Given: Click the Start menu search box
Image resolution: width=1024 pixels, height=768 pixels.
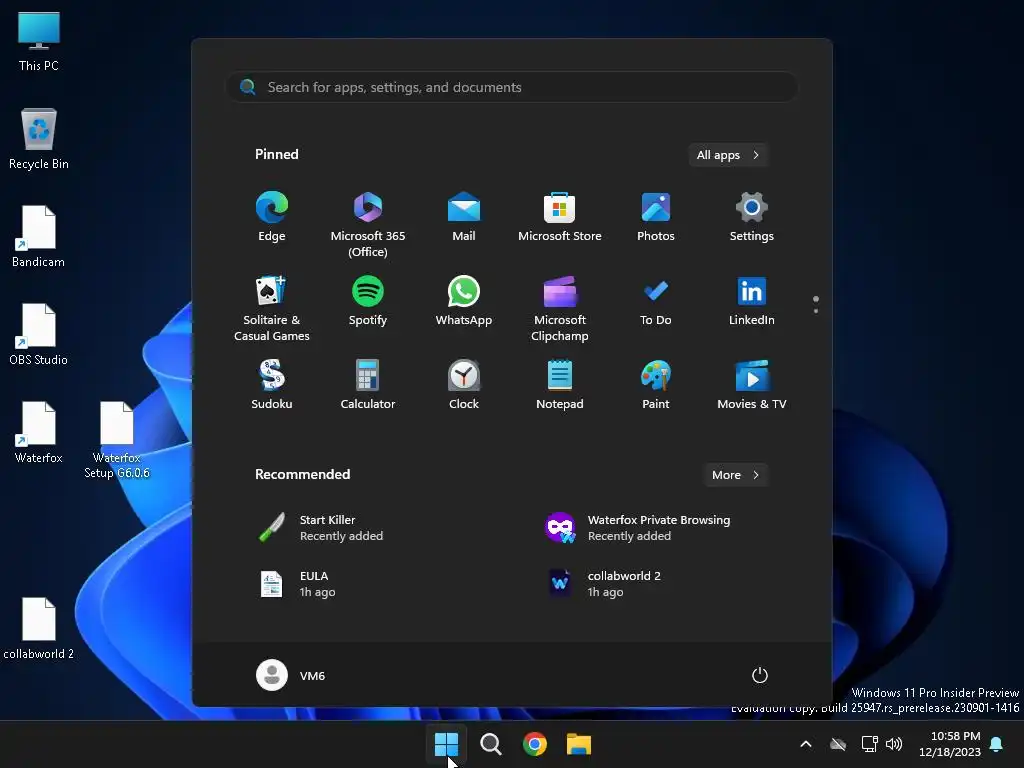Looking at the screenshot, I should (x=512, y=87).
